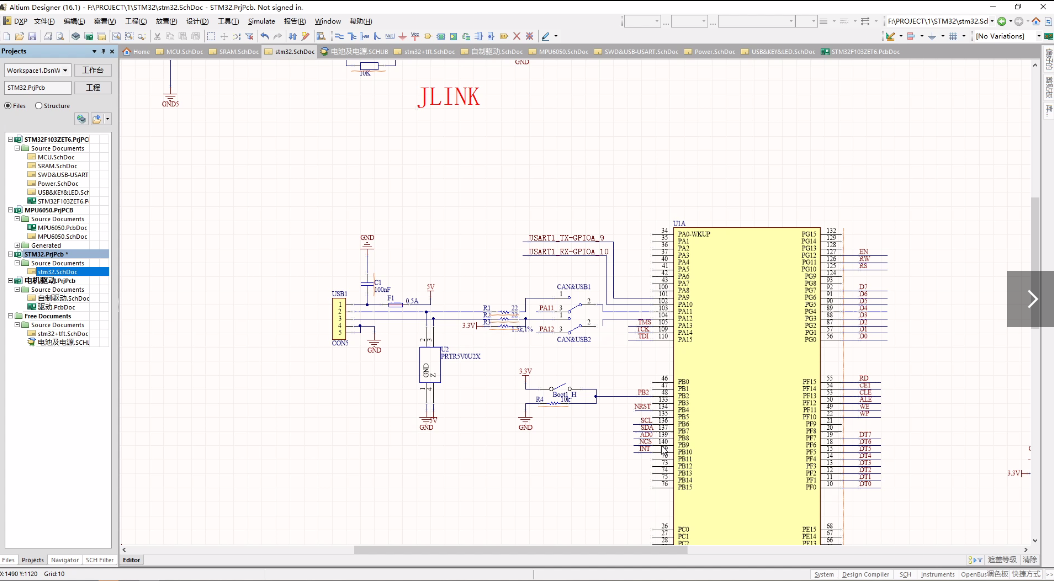
Task: Open the Projects panel options dropdown arrow
Action: click(95, 51)
